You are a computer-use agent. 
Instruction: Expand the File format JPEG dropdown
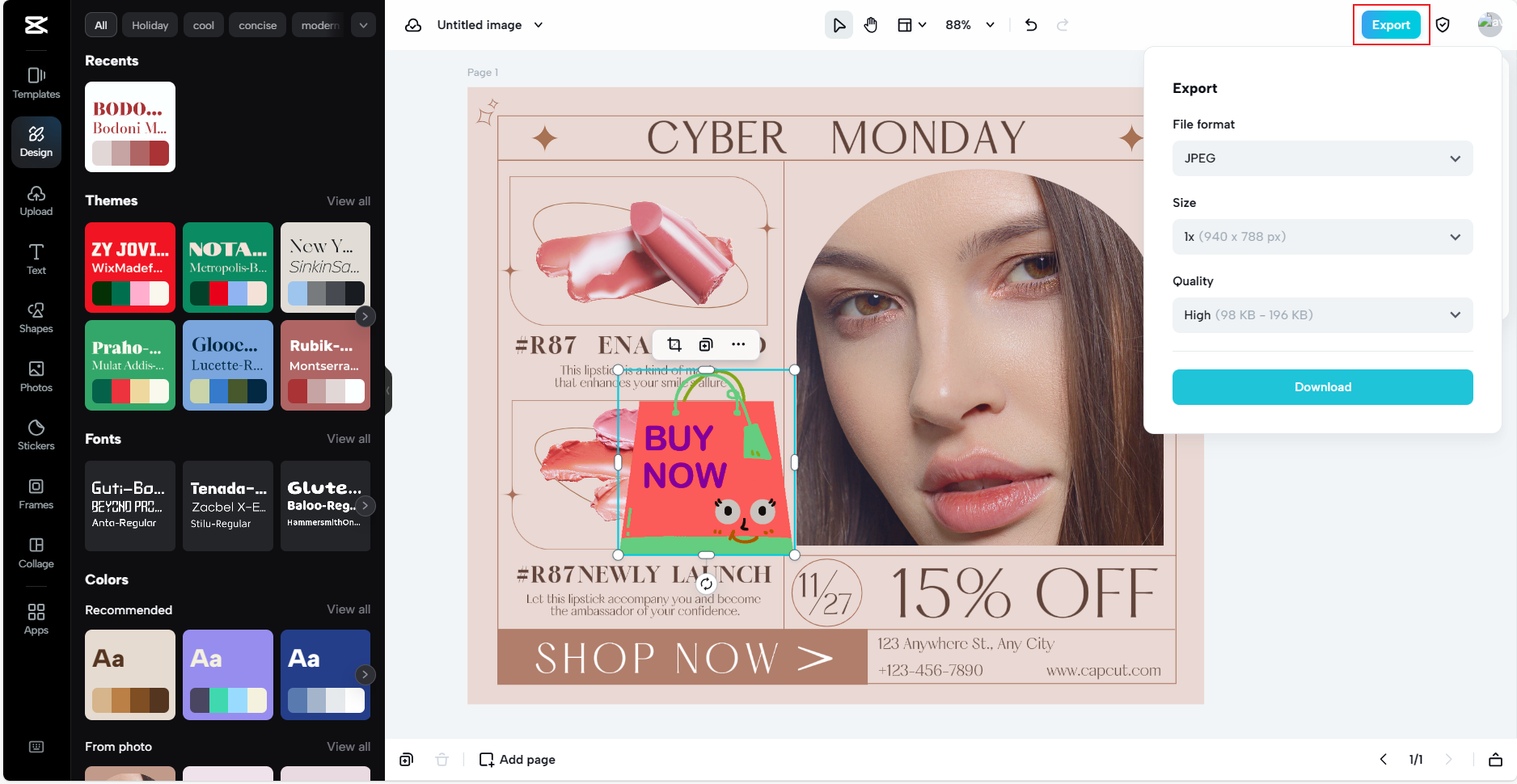pos(1322,158)
